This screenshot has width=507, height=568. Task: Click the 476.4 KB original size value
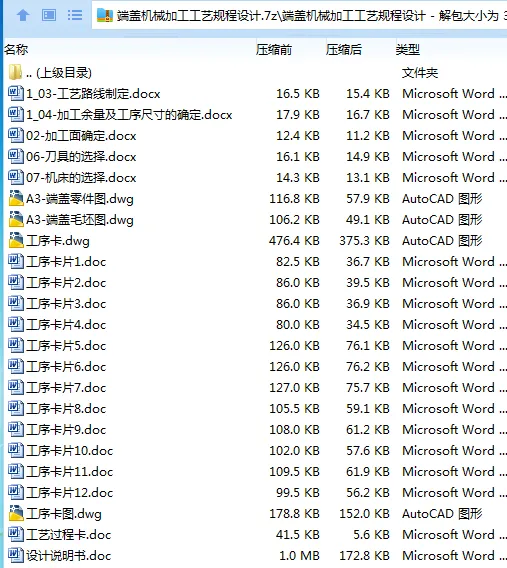(x=294, y=241)
